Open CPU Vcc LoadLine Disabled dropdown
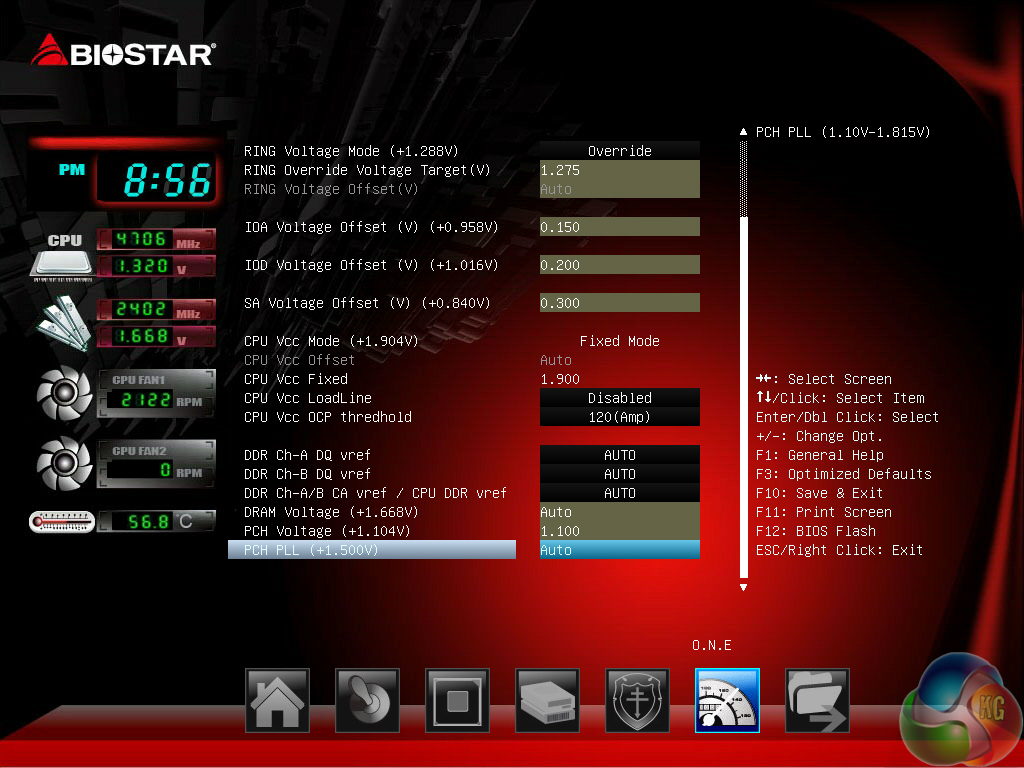Viewport: 1024px width, 768px height. click(620, 398)
